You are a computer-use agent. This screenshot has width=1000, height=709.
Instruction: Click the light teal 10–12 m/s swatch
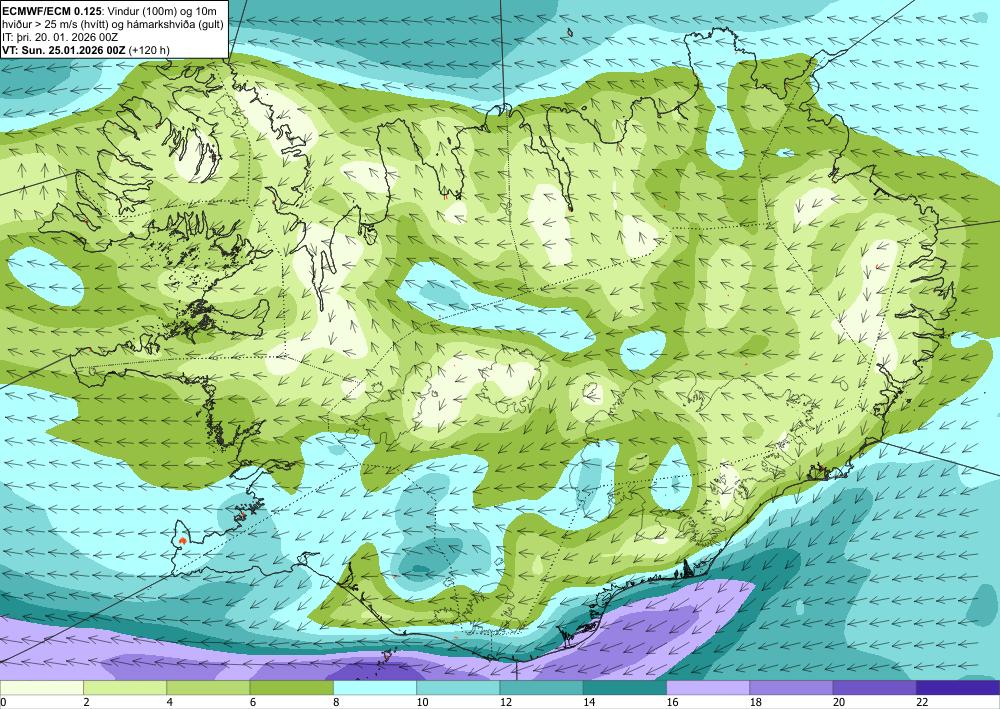pos(458,688)
